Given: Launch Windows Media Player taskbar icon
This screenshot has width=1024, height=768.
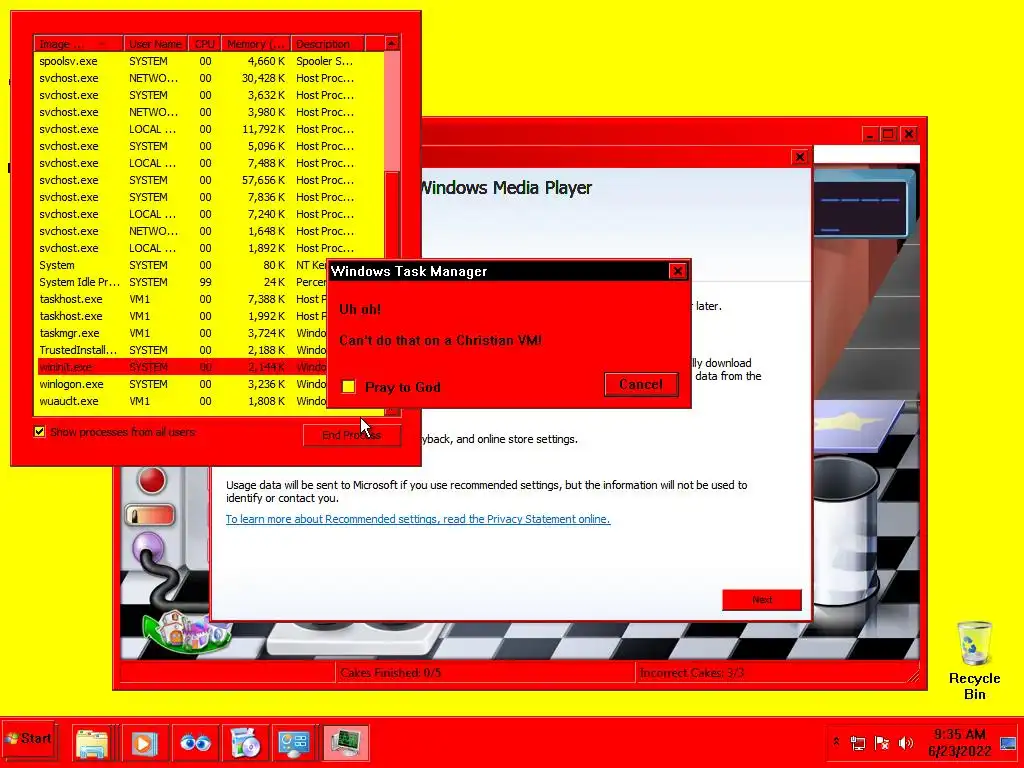Looking at the screenshot, I should [145, 743].
